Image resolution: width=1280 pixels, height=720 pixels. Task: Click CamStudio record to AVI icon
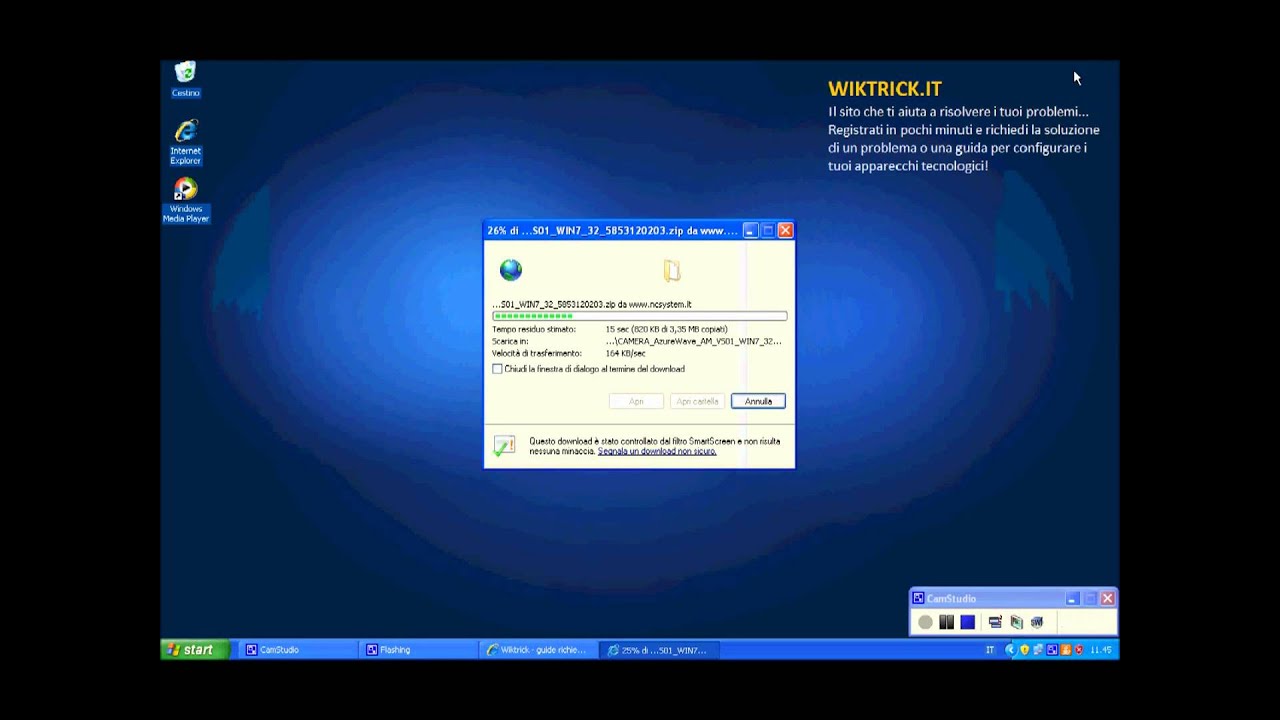pyautogui.click(x=1016, y=622)
